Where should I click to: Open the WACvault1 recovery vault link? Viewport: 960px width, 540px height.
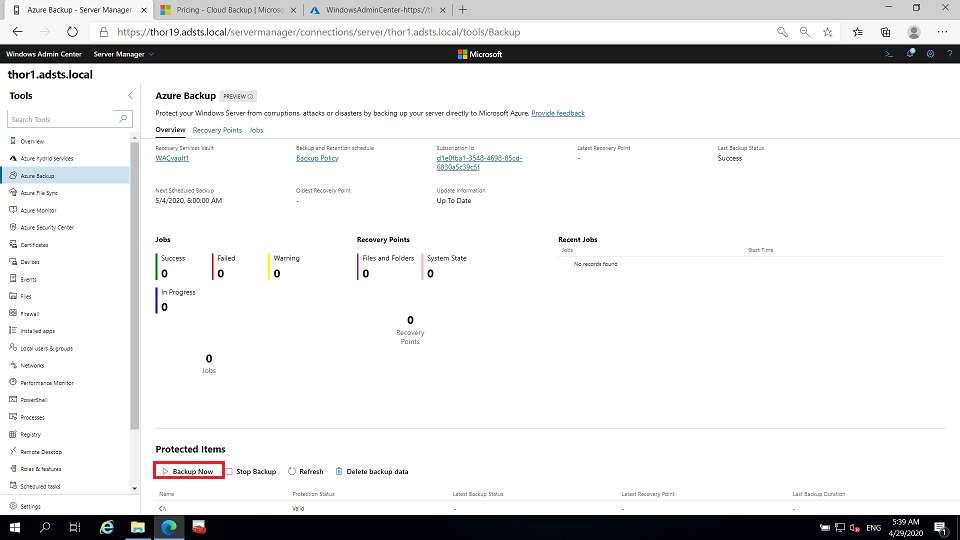coord(172,158)
